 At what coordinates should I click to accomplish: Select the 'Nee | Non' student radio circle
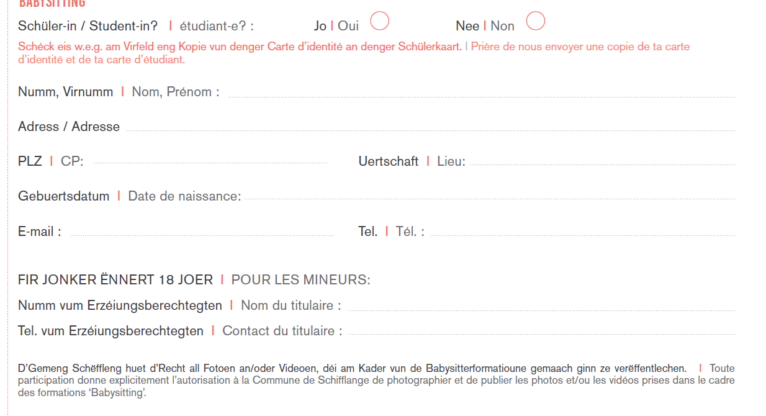pyautogui.click(x=535, y=21)
